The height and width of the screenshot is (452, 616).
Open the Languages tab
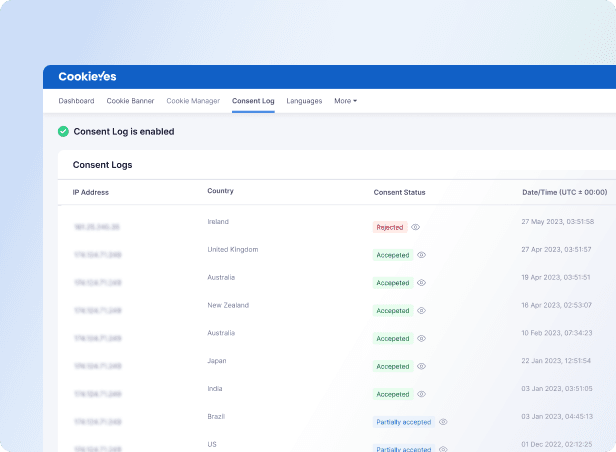click(x=304, y=101)
